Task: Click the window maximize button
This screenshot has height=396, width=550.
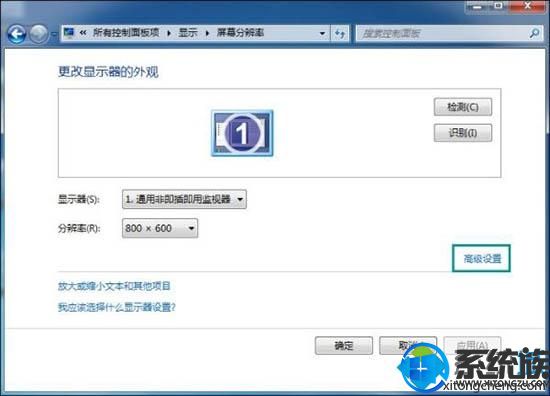Action: coord(498,6)
